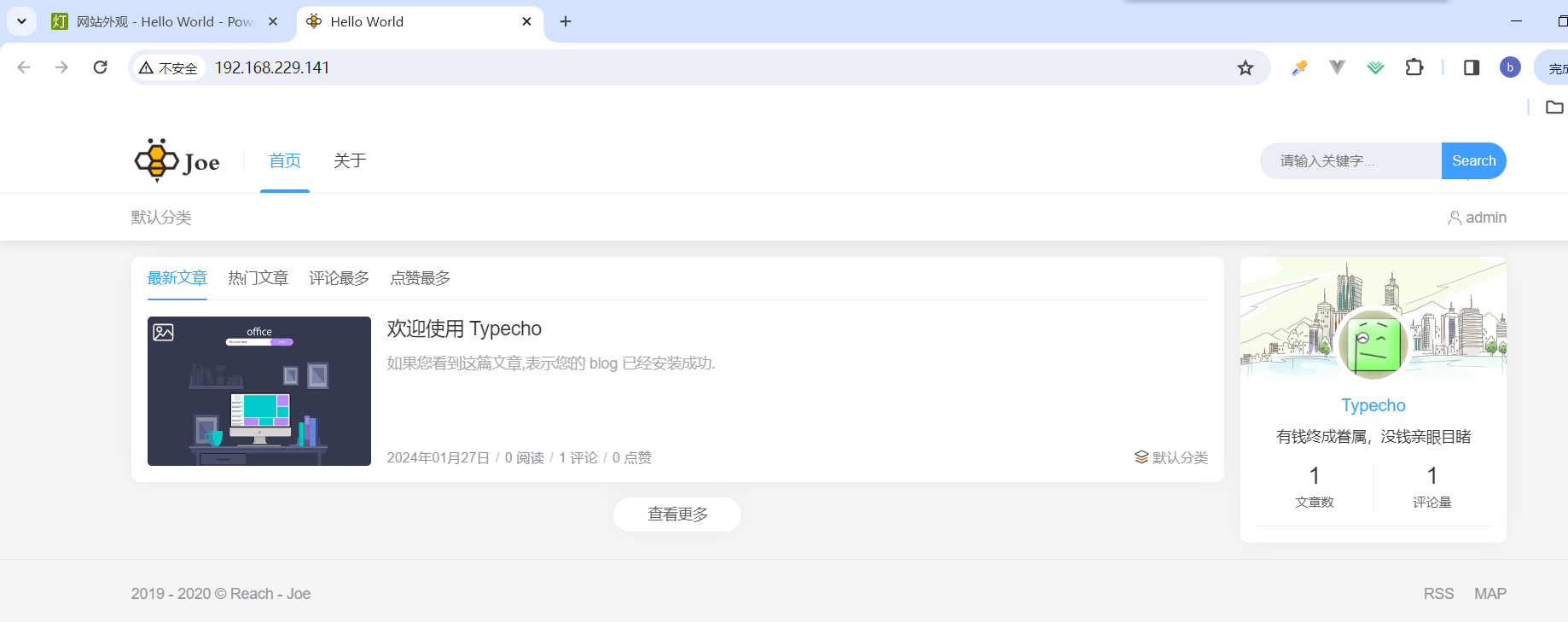This screenshot has width=1568, height=622.
Task: Open the bookmarks folder icon
Action: (x=1554, y=108)
